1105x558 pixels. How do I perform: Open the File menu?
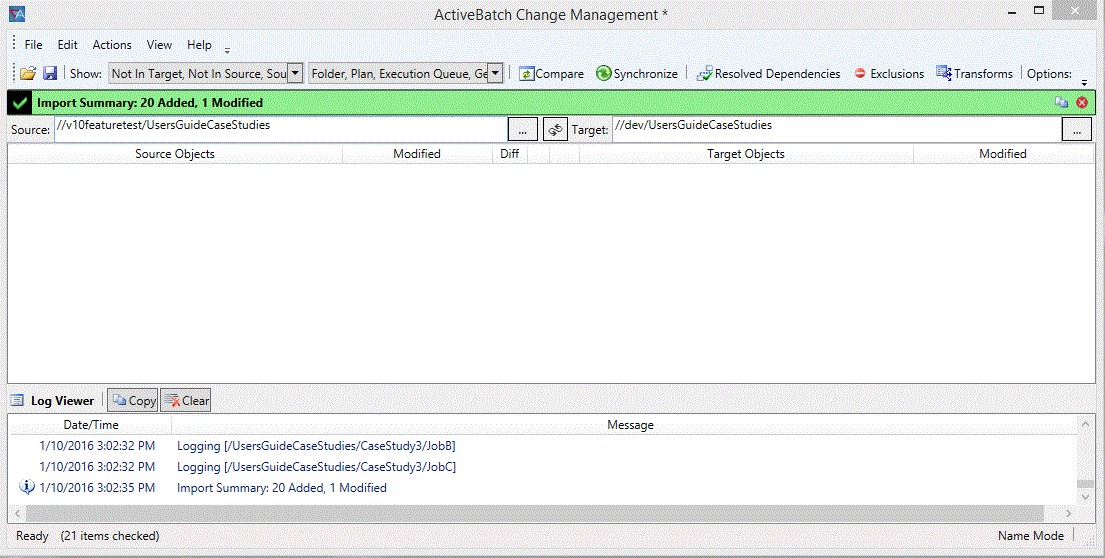click(33, 44)
